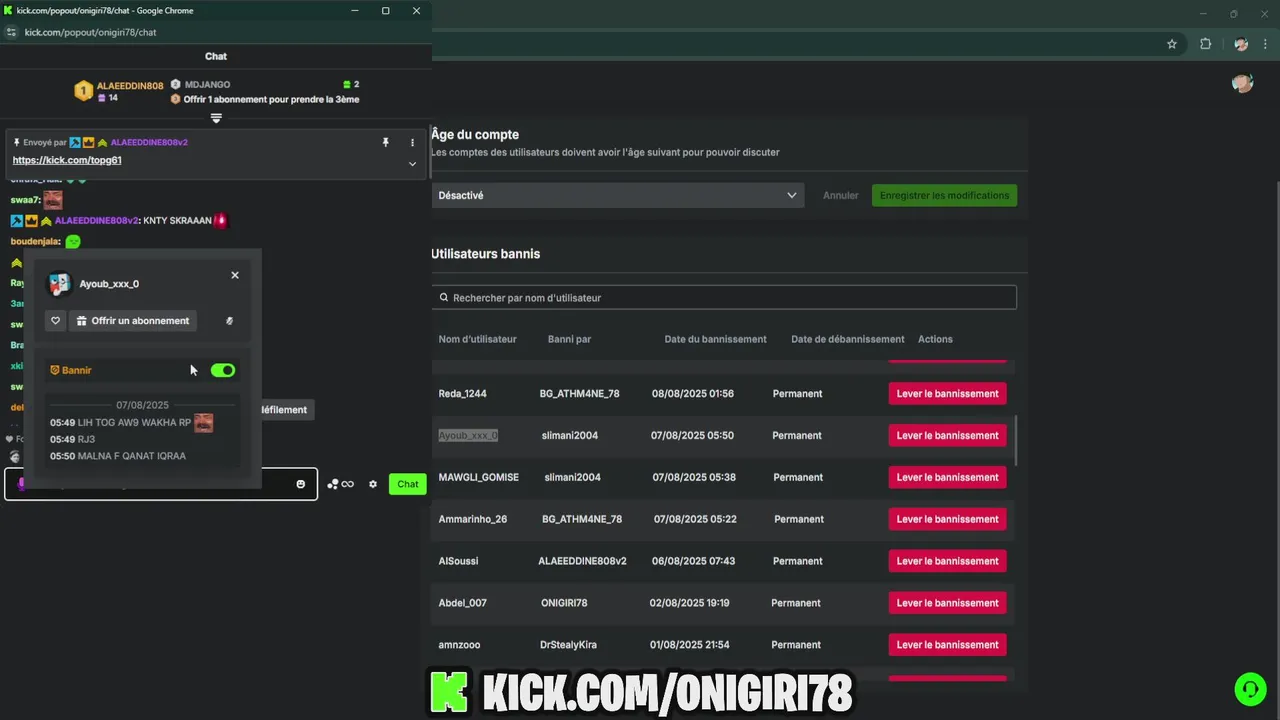Screen dimensions: 1280x720
Task: Click the heart follow icon in user card
Action: click(x=56, y=321)
